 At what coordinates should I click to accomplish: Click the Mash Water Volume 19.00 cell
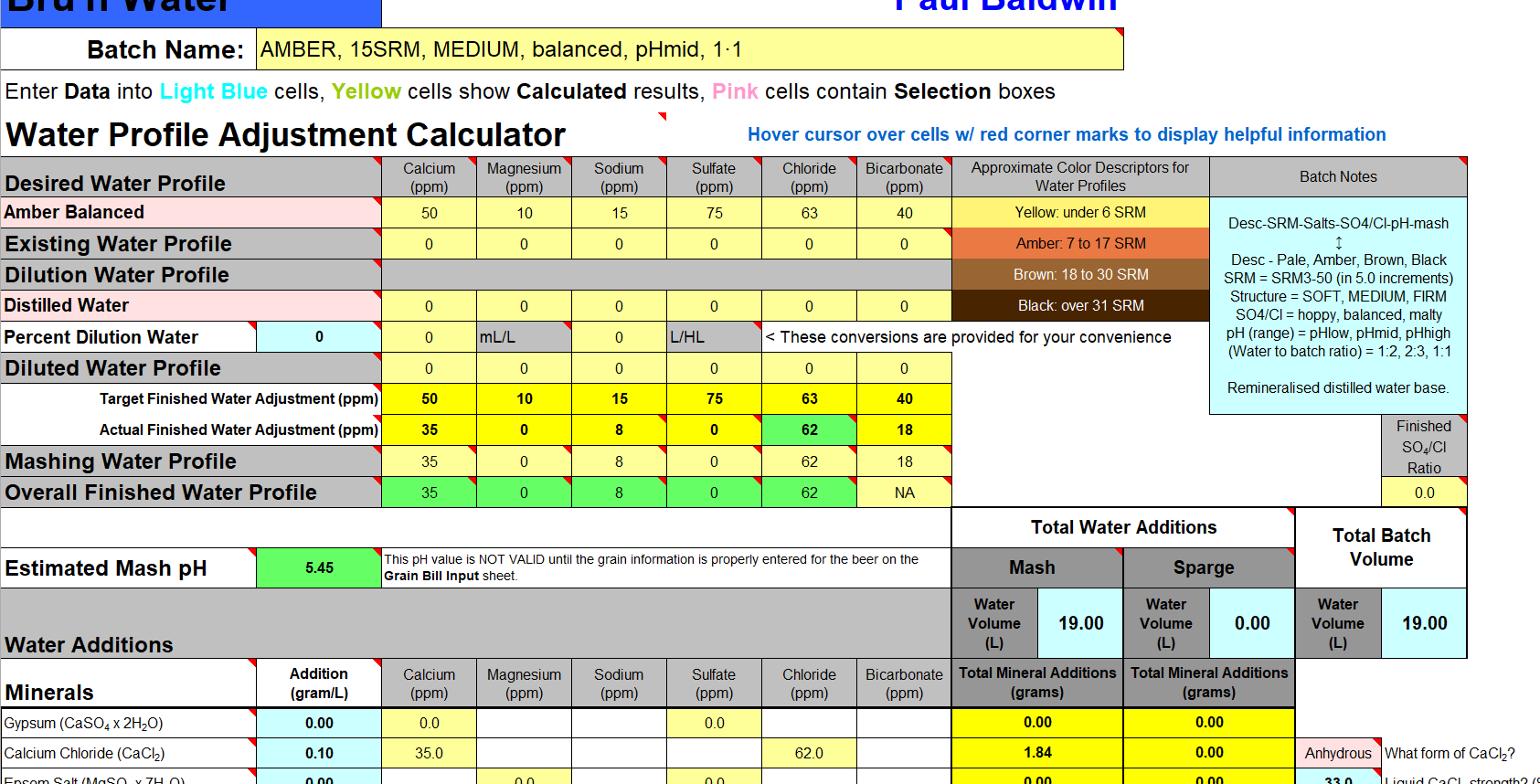[x=1080, y=623]
